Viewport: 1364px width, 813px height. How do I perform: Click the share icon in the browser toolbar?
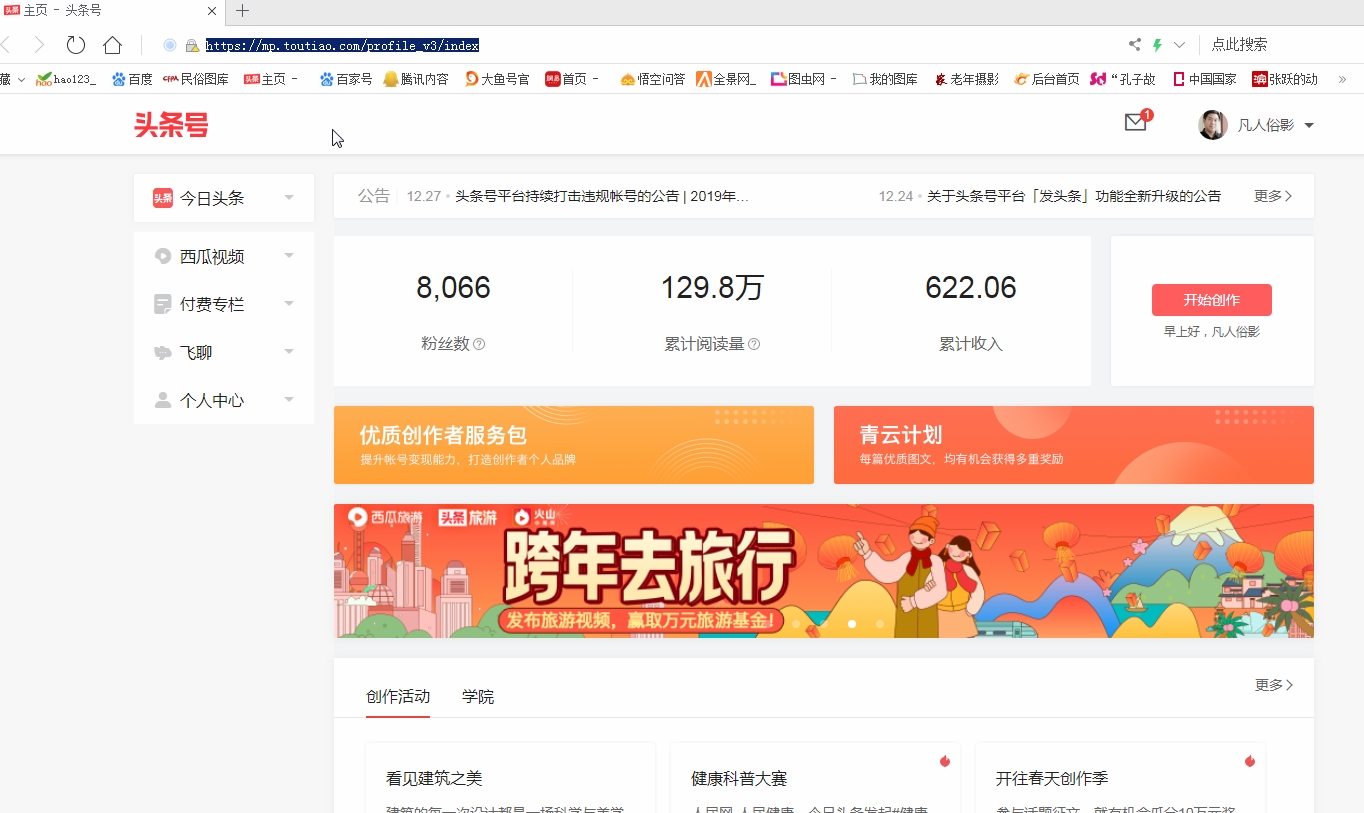tap(1133, 44)
